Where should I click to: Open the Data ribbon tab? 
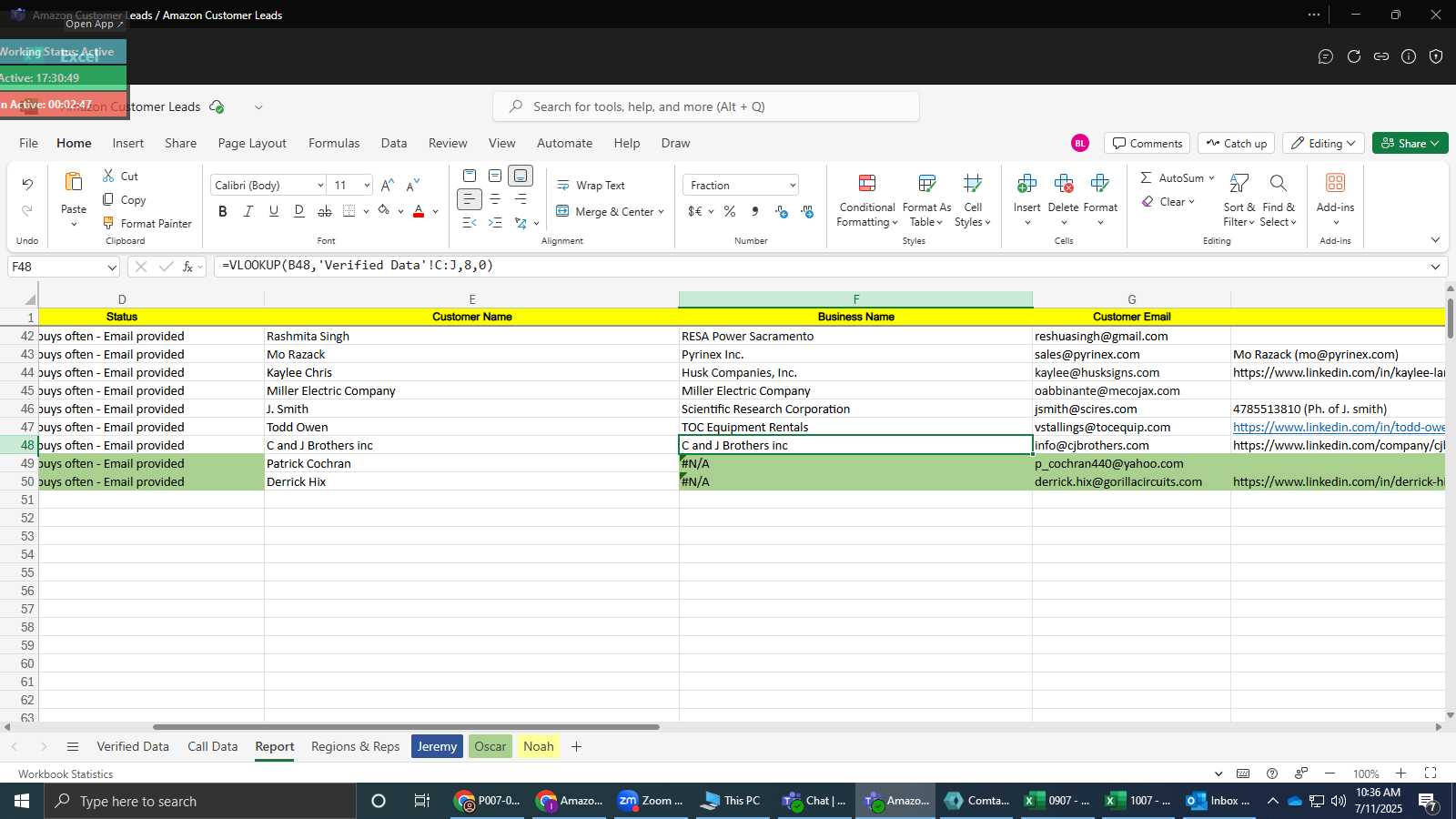[394, 143]
